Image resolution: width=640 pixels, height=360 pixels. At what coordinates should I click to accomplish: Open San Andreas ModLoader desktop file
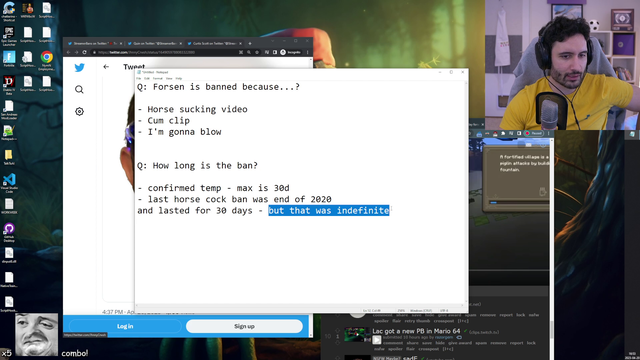pos(9,109)
